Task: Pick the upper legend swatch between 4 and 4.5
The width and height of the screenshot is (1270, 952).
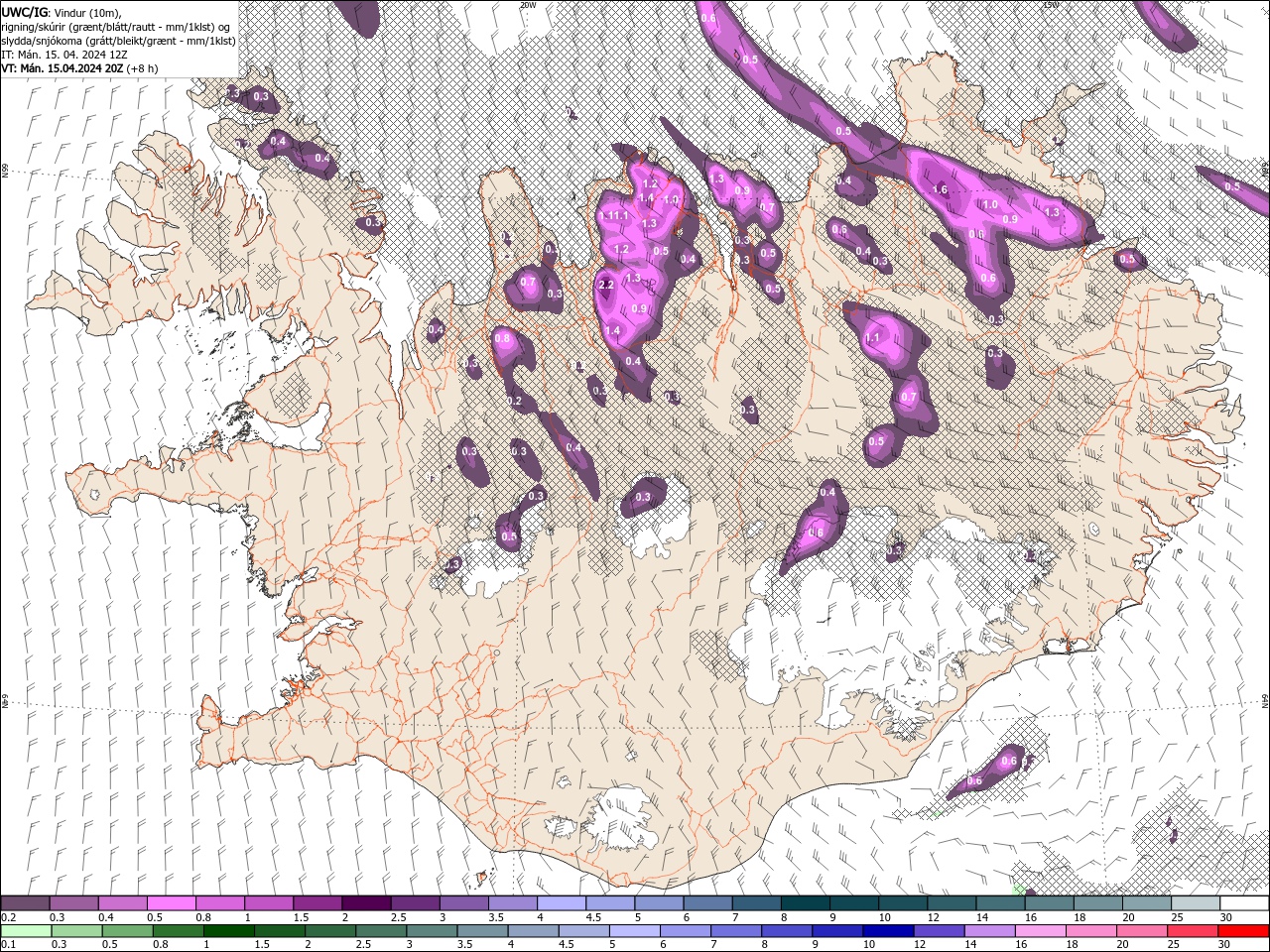Action: 561,903
